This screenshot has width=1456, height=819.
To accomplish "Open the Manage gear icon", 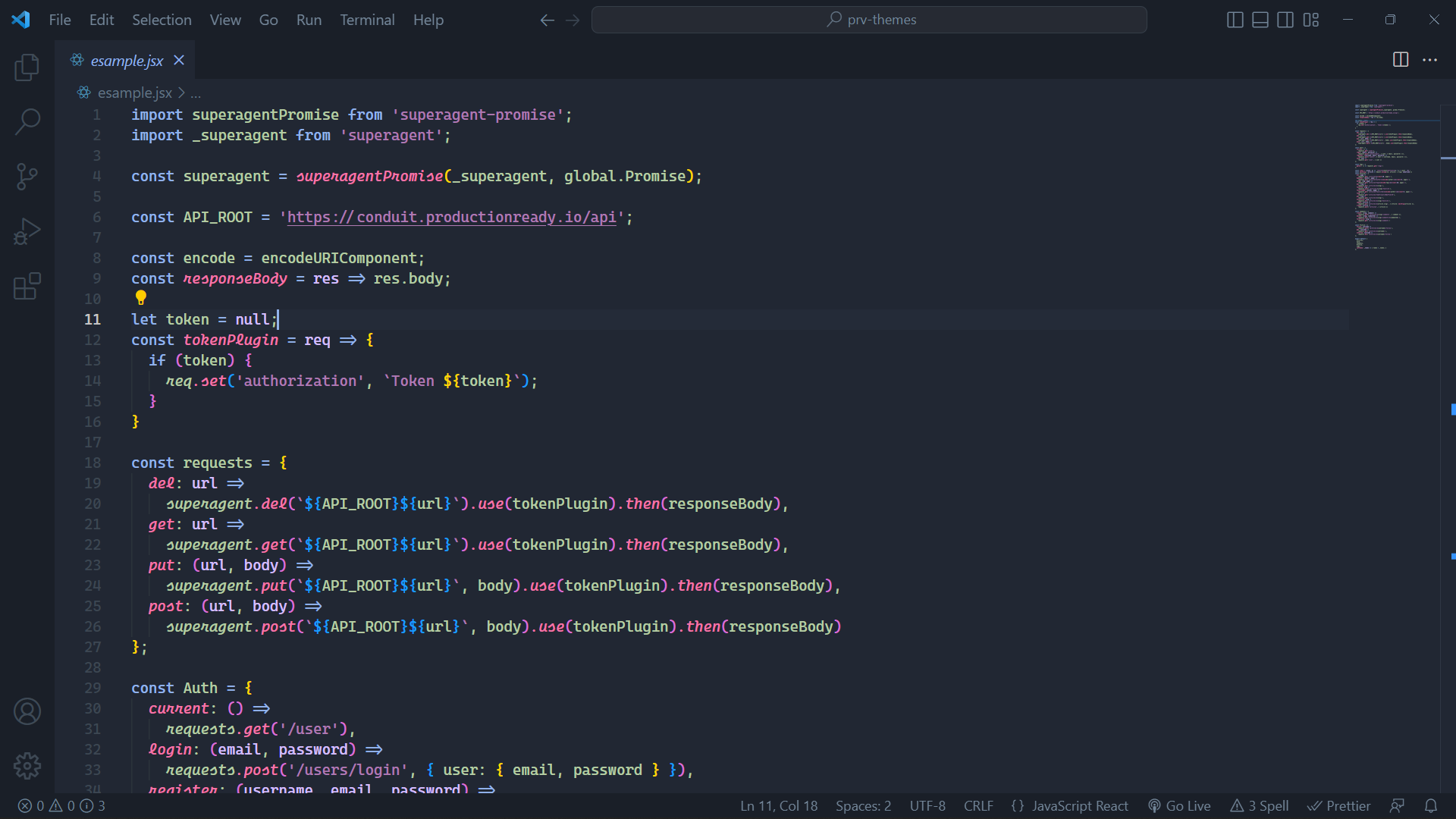I will pos(27,766).
